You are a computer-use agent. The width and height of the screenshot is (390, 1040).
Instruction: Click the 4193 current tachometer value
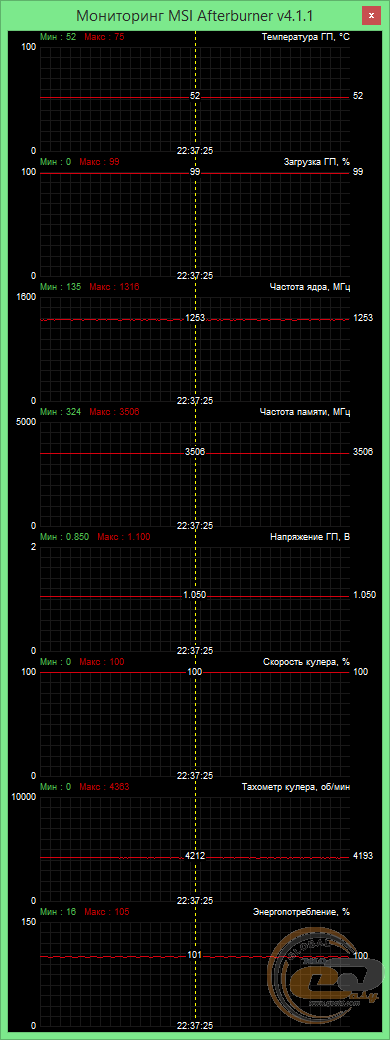coord(362,856)
